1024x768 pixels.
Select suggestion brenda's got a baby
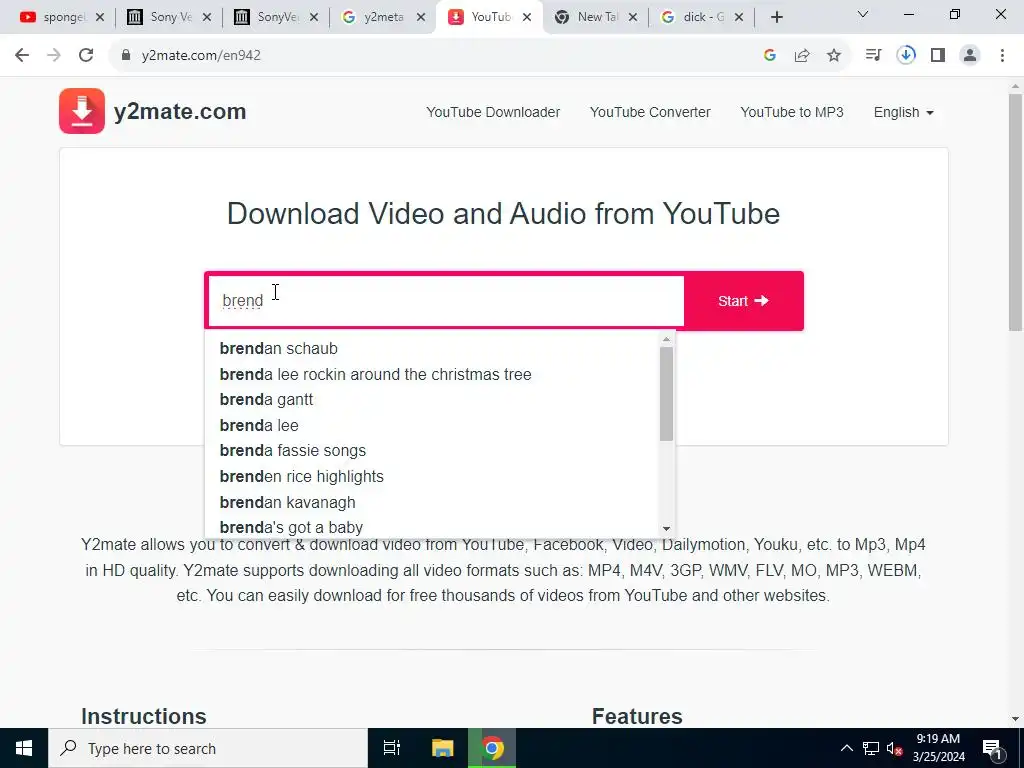click(x=291, y=527)
